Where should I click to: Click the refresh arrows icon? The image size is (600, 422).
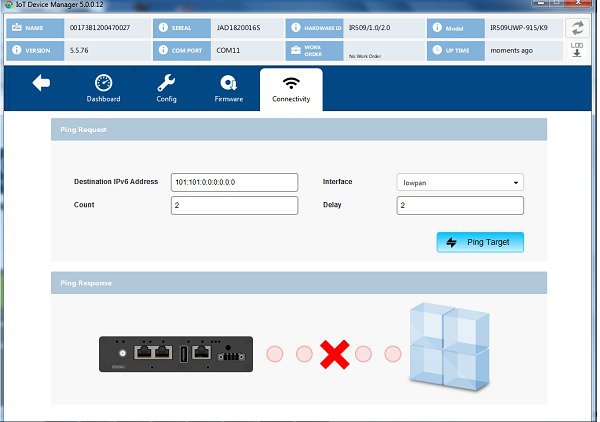pos(577,28)
